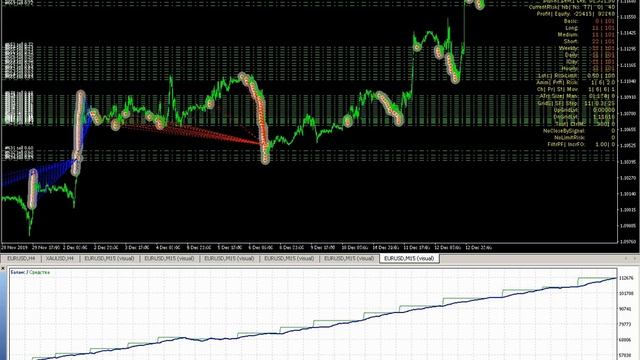Click the NoLimitRisk label in info panel

point(569,138)
